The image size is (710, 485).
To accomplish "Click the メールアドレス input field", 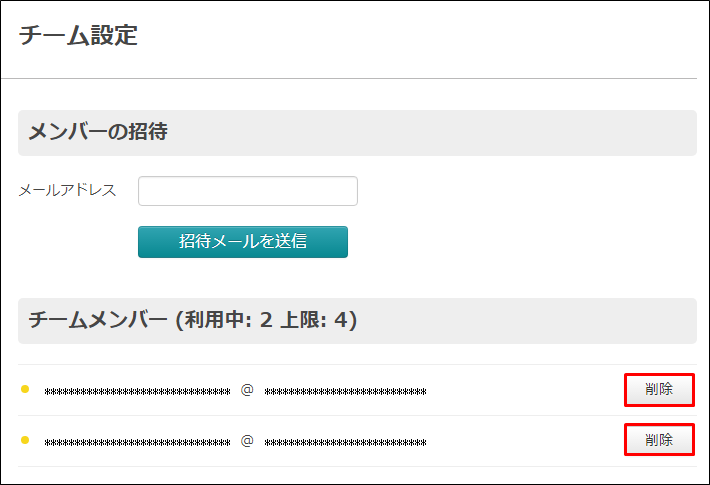I will pyautogui.click(x=248, y=191).
